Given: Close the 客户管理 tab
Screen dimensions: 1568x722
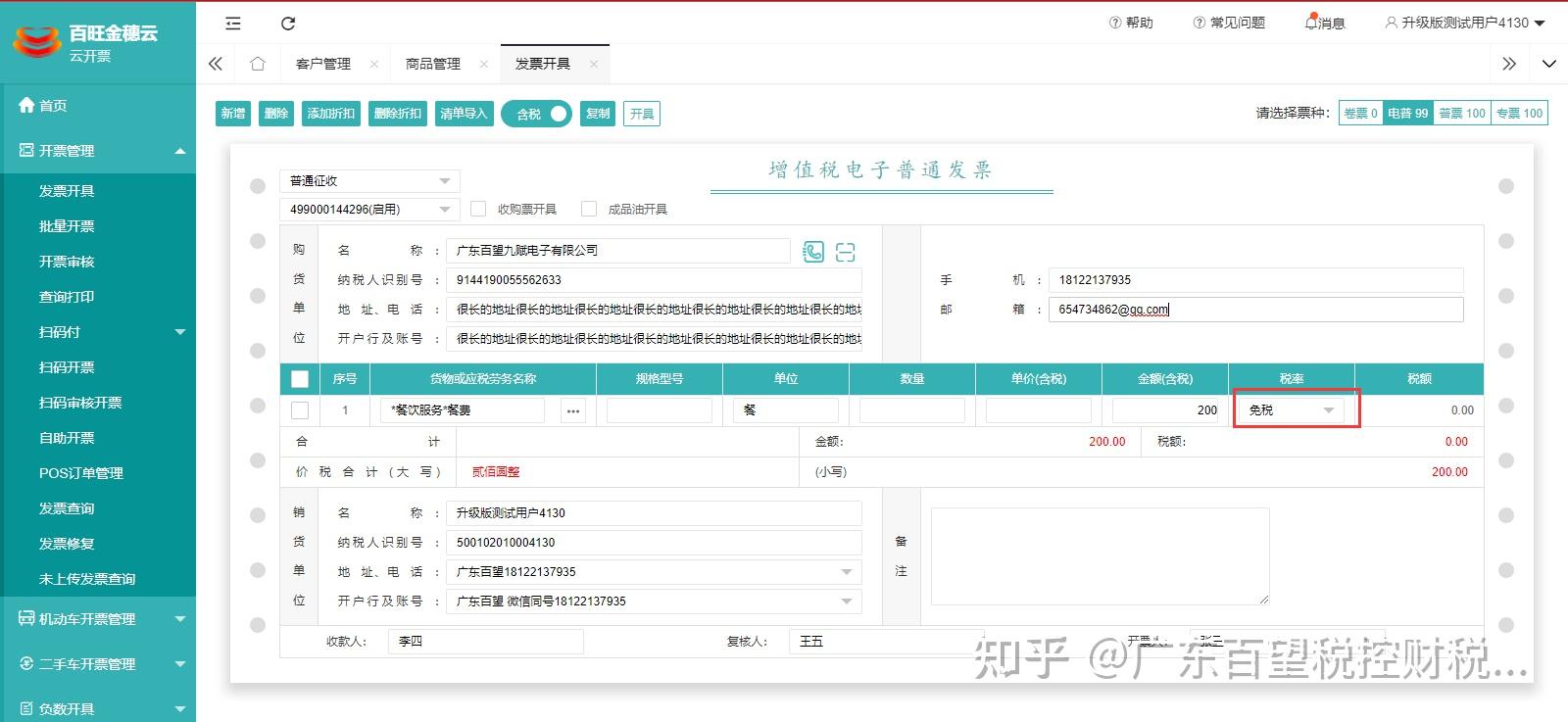Looking at the screenshot, I should pos(374,64).
